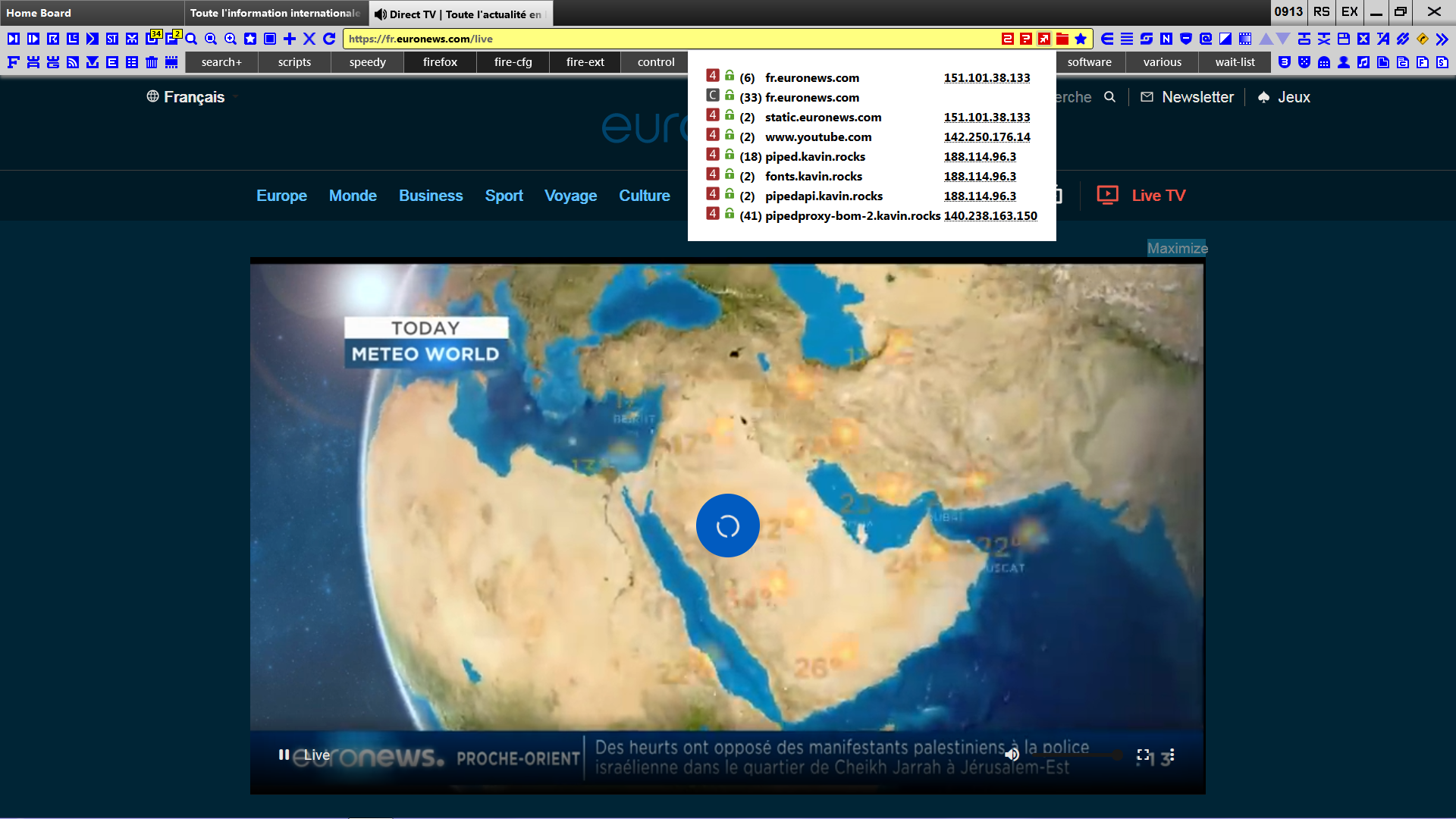Toggle the lock beside fr.euronews.com
This screenshot has width=1456, height=819.
729,76
